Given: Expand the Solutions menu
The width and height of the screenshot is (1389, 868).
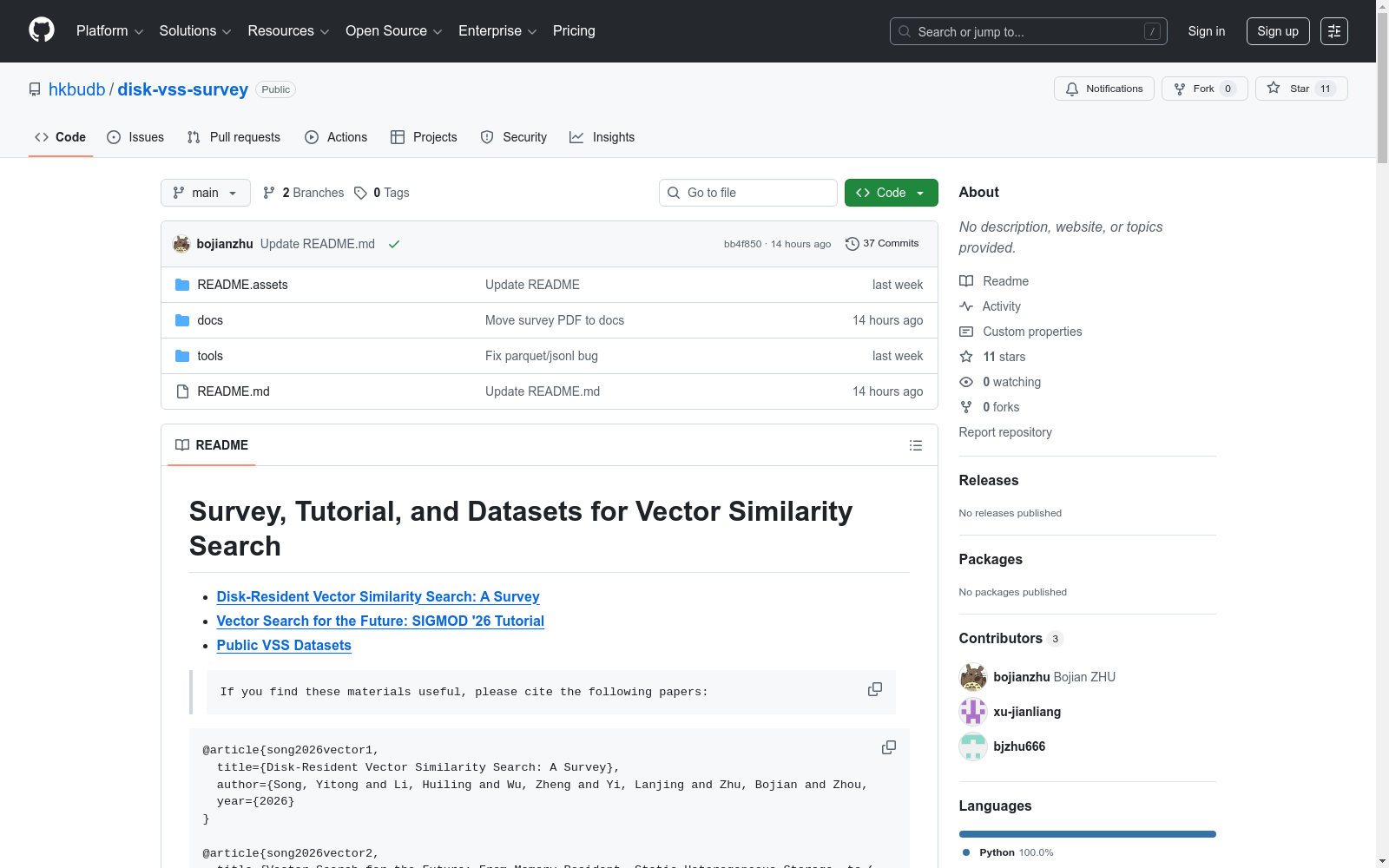Looking at the screenshot, I should [x=195, y=31].
